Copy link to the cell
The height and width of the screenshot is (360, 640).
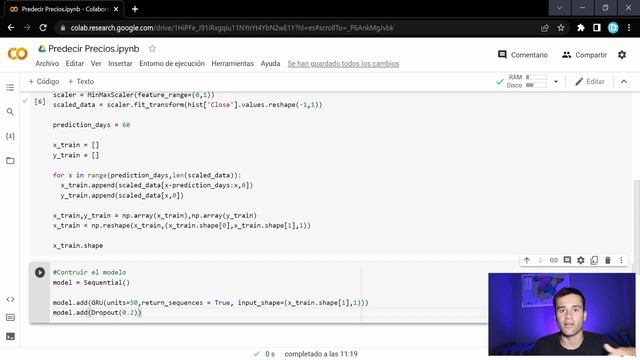point(553,260)
